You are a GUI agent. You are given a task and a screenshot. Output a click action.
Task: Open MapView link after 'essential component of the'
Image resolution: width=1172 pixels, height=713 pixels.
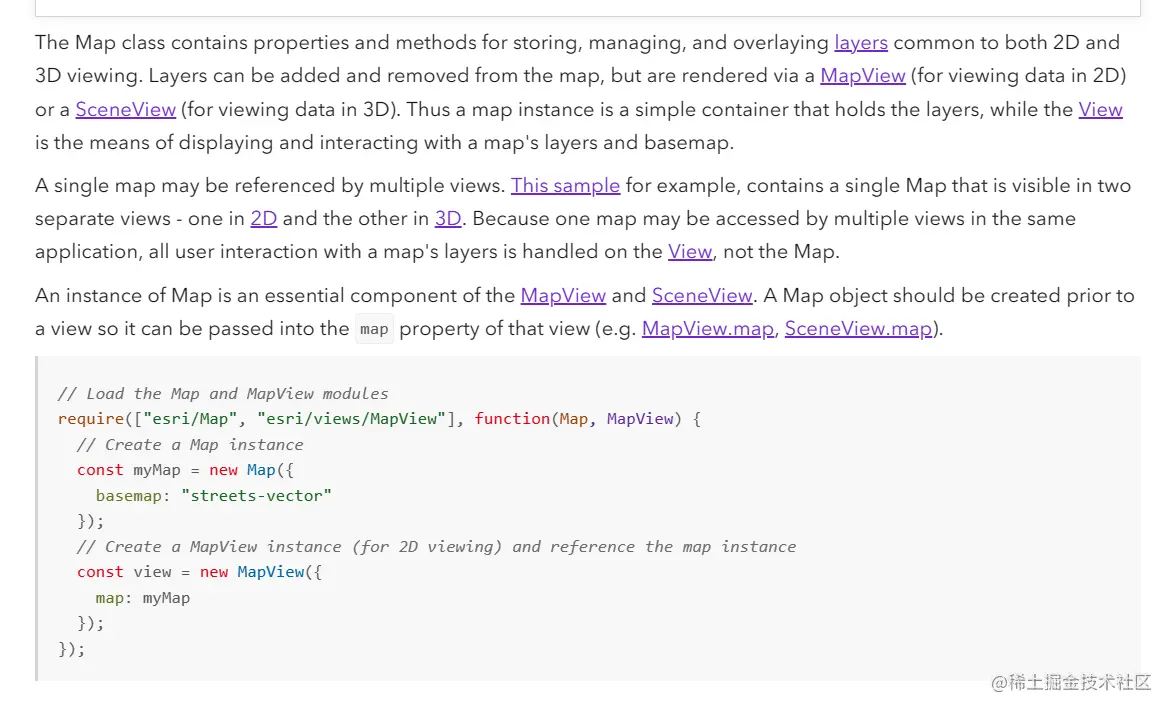click(x=563, y=295)
